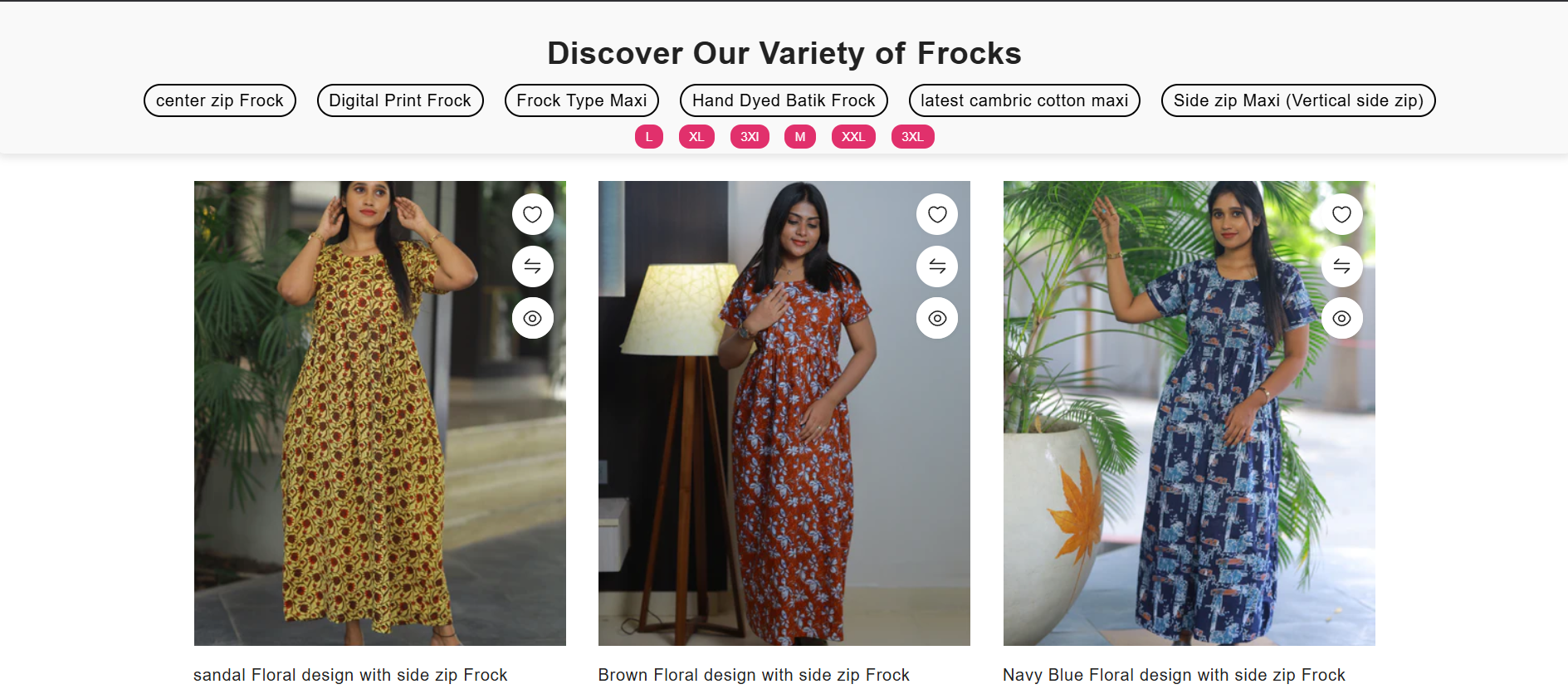The image size is (1568, 694).
Task: Add Brown Floral frock to wishlist
Action: point(937,214)
